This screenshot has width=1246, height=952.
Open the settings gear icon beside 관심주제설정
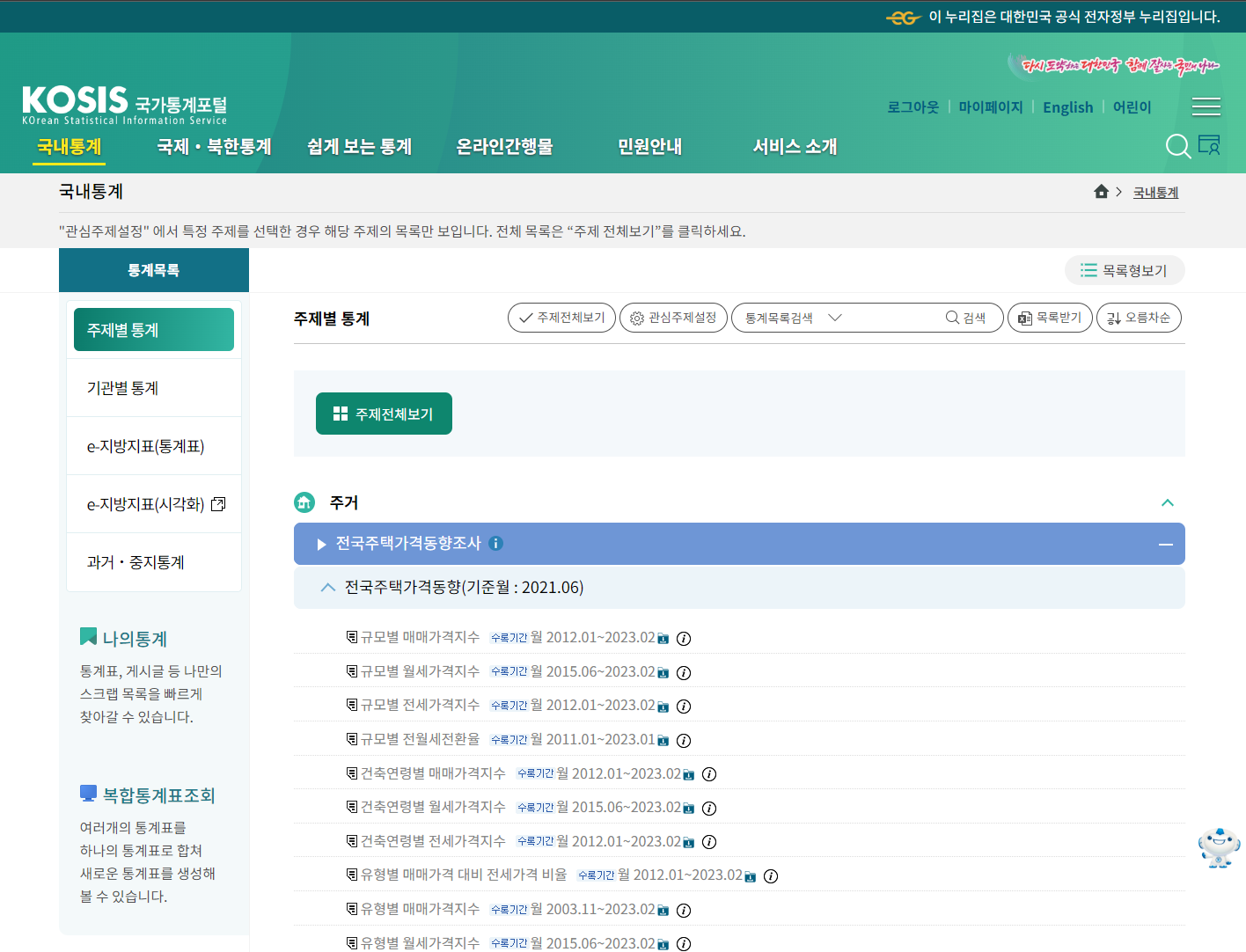[x=636, y=318]
